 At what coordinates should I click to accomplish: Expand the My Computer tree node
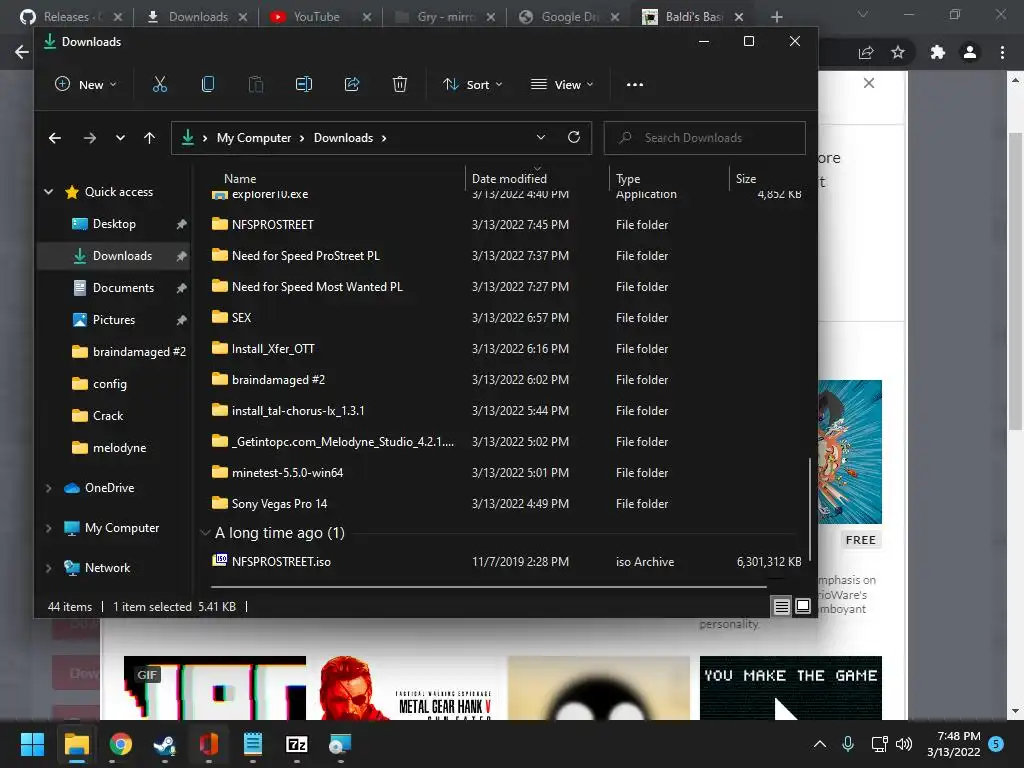pos(48,528)
